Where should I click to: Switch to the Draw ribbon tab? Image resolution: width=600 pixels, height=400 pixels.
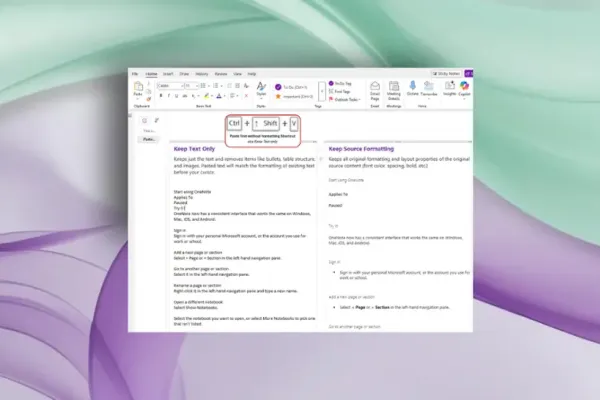(184, 74)
